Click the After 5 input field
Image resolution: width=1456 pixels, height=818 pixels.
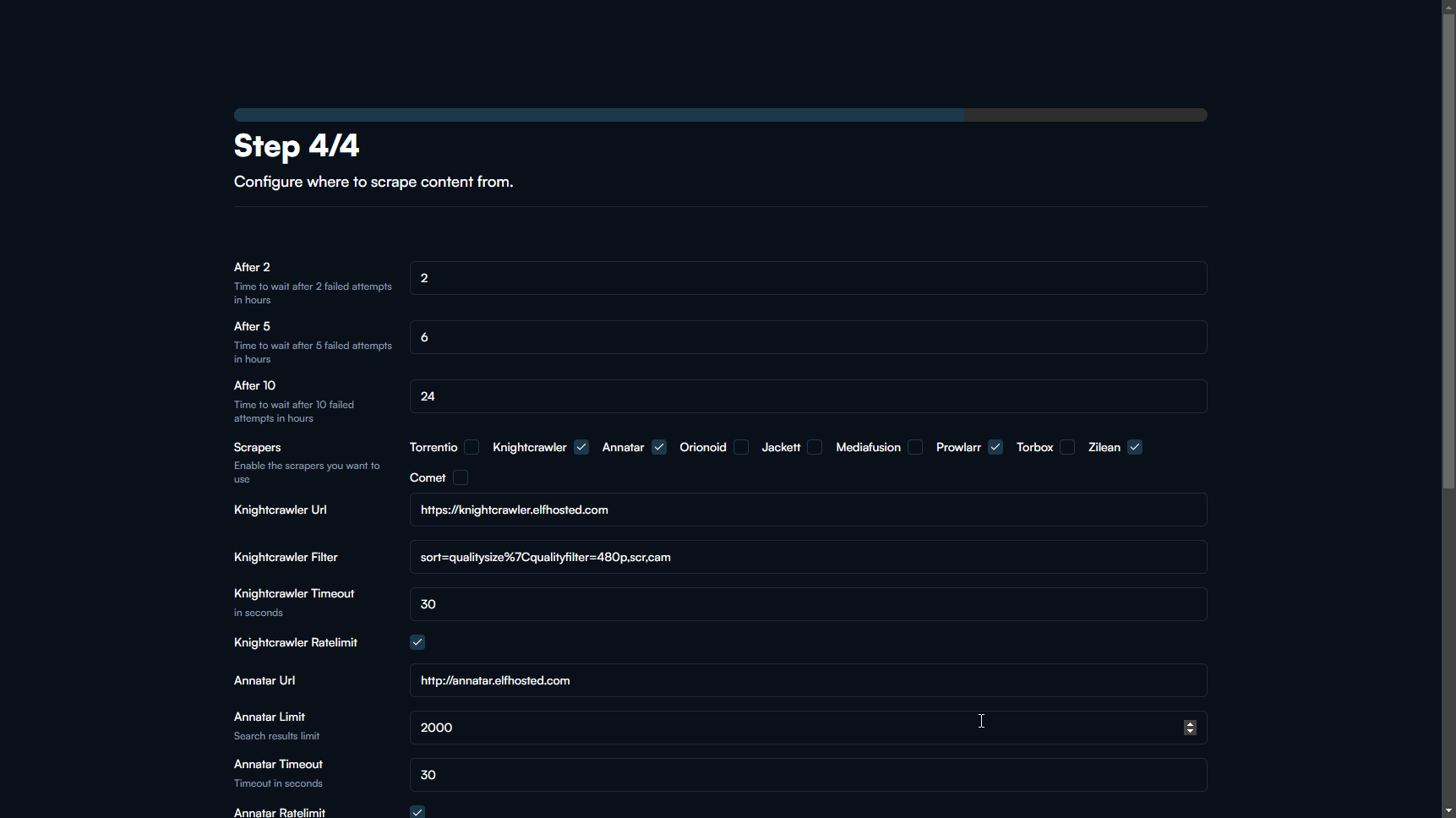(x=808, y=337)
